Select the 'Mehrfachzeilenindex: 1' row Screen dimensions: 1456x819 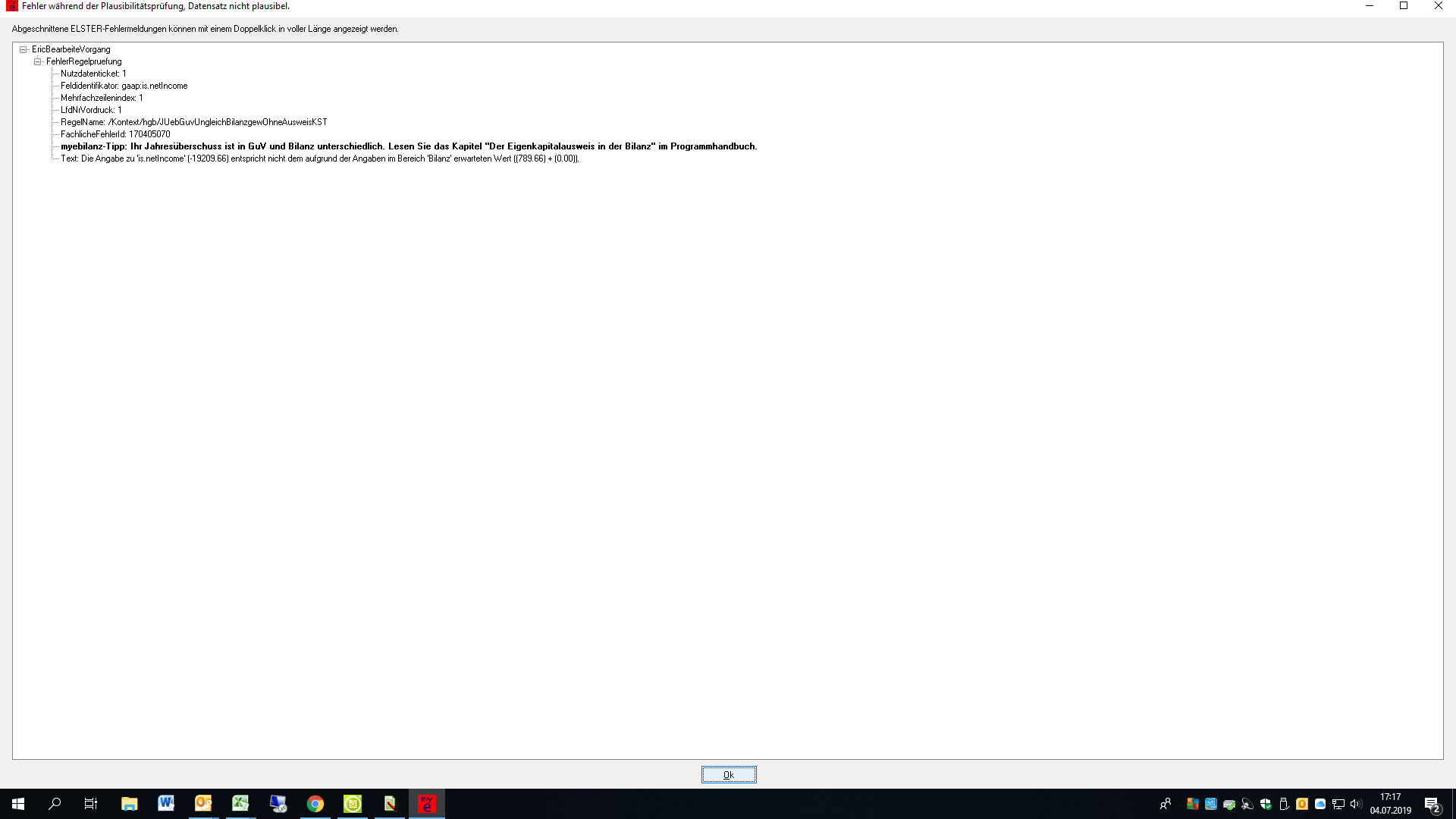[102, 98]
